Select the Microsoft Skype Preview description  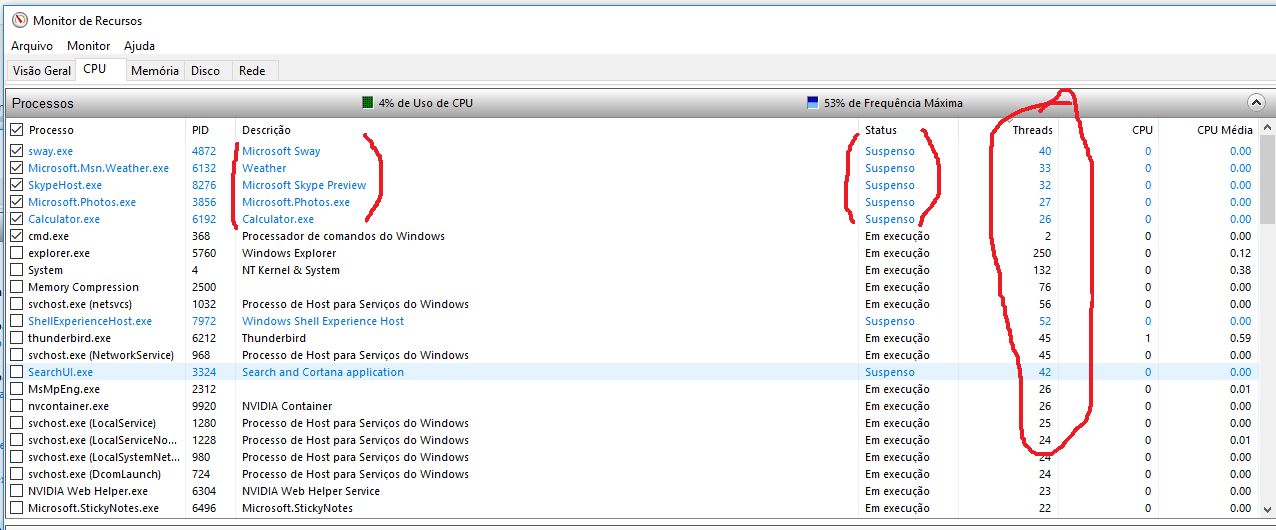(304, 185)
